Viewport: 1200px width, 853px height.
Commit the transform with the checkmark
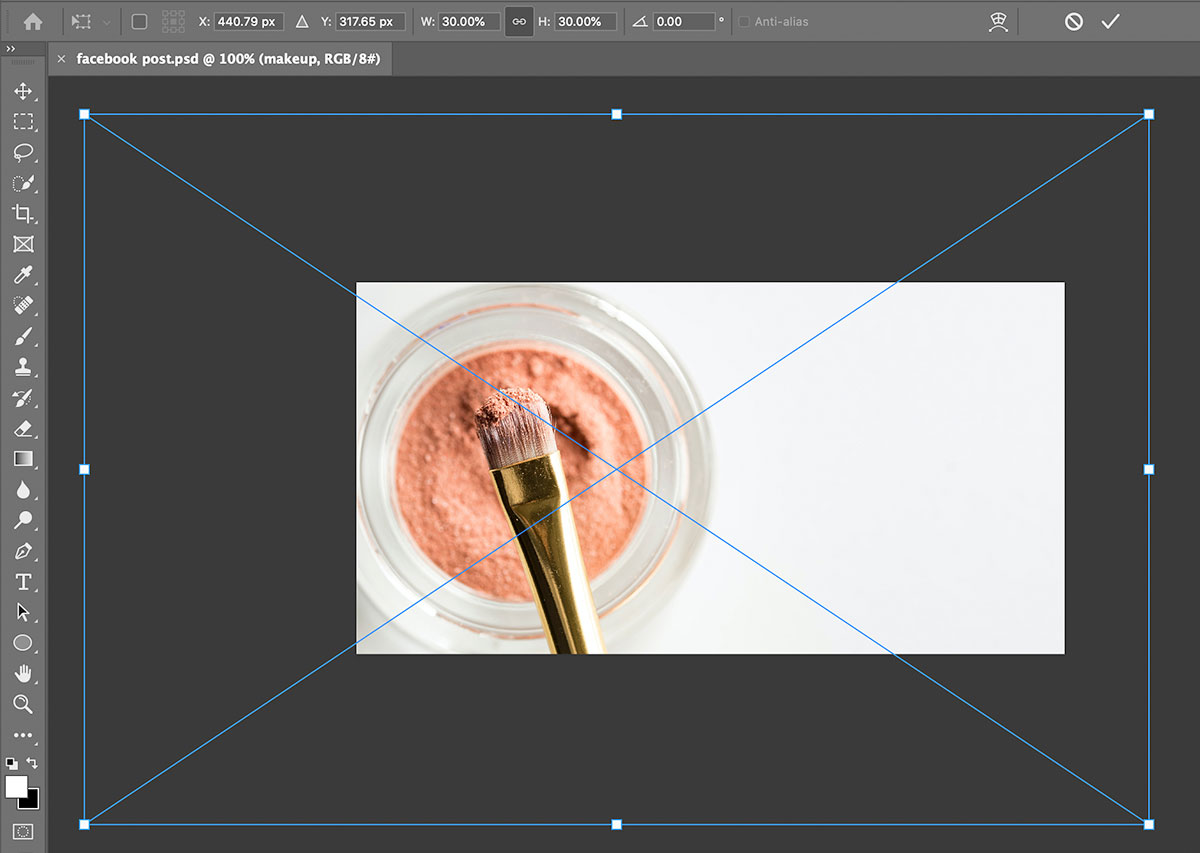(1110, 22)
